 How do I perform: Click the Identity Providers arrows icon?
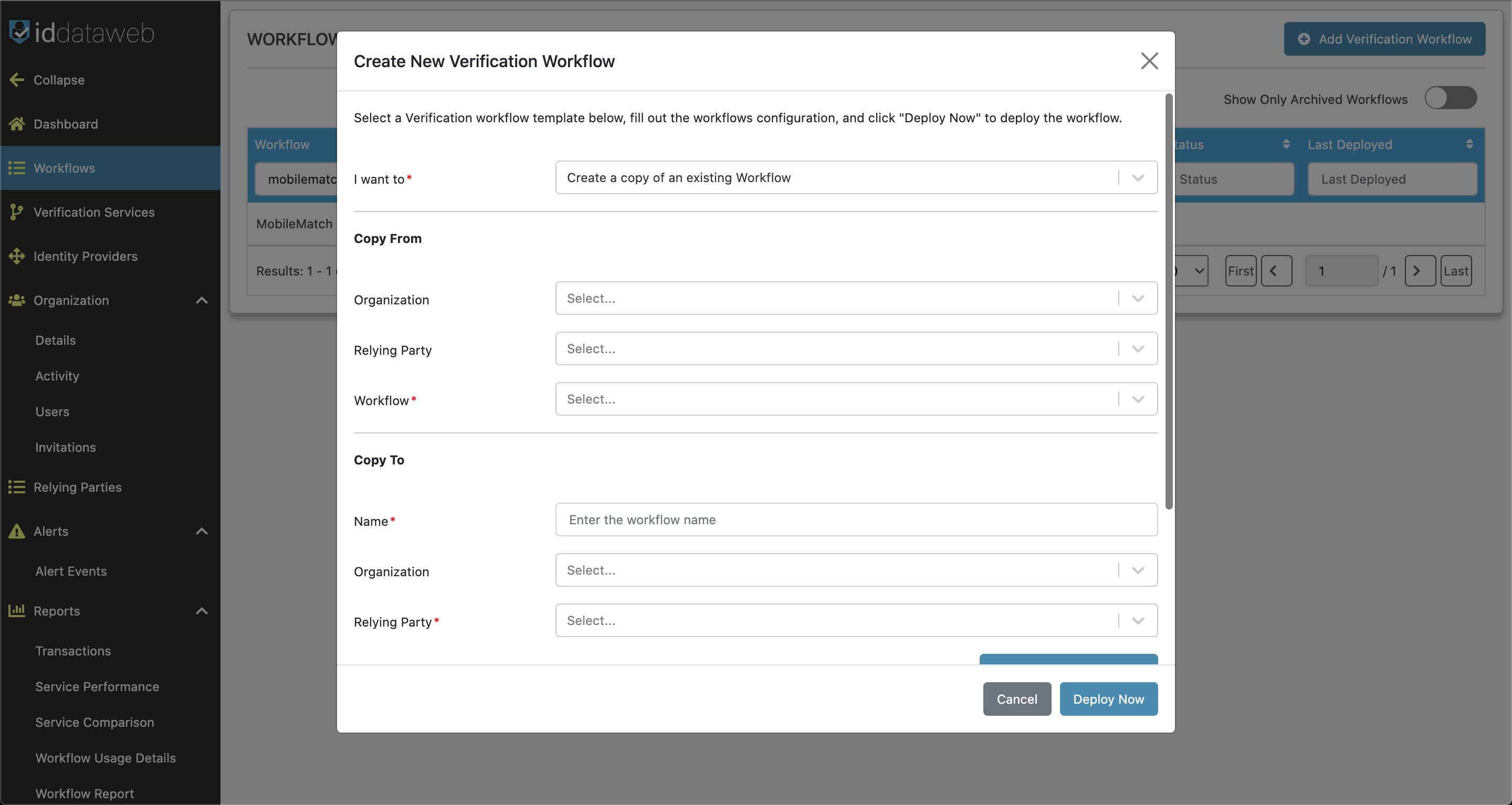click(x=16, y=256)
